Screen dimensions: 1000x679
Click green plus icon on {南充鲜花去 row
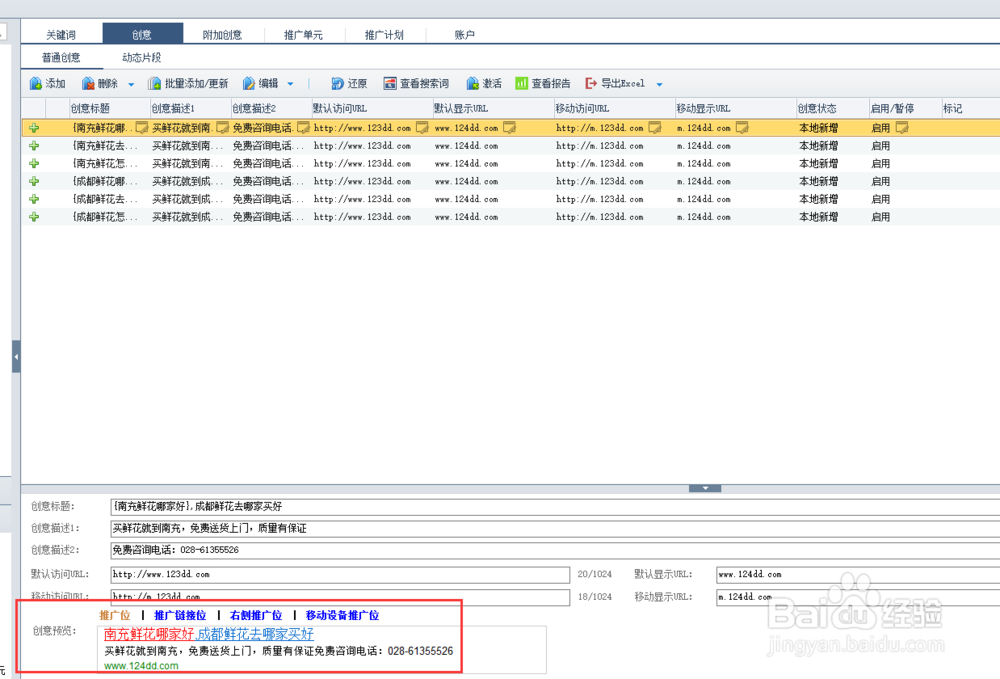pos(34,146)
